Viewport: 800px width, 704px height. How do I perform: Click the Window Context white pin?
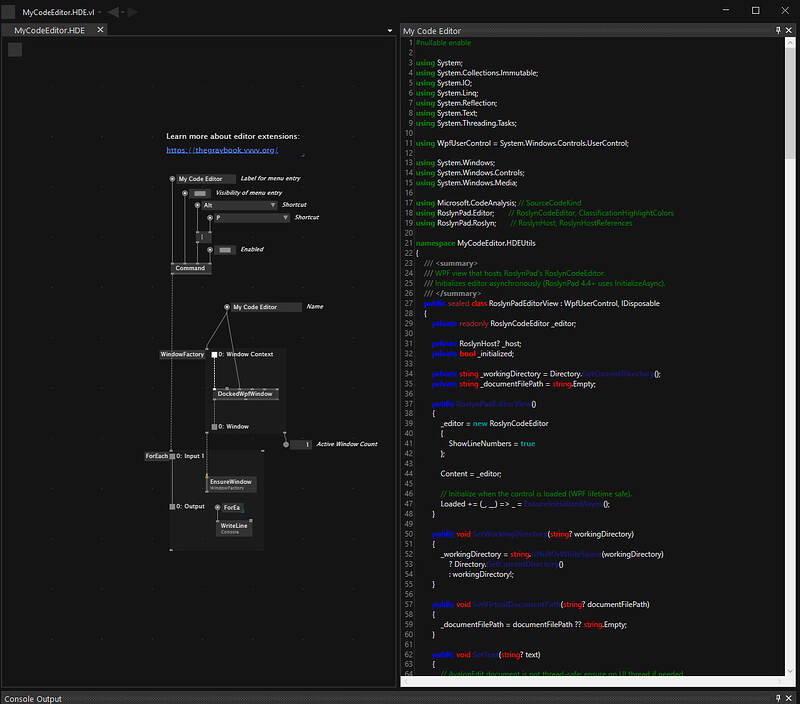pos(214,354)
